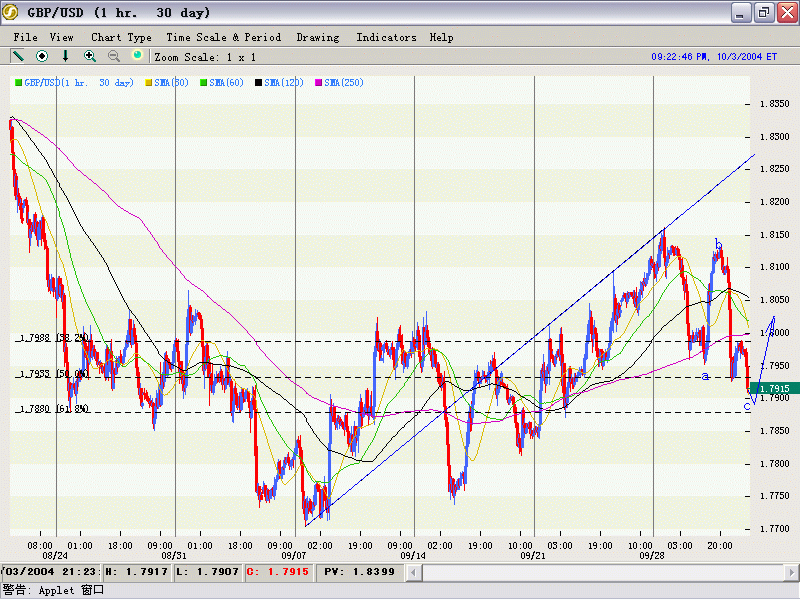The image size is (800, 600).
Task: Expand the Chart Type menu
Action: point(121,37)
